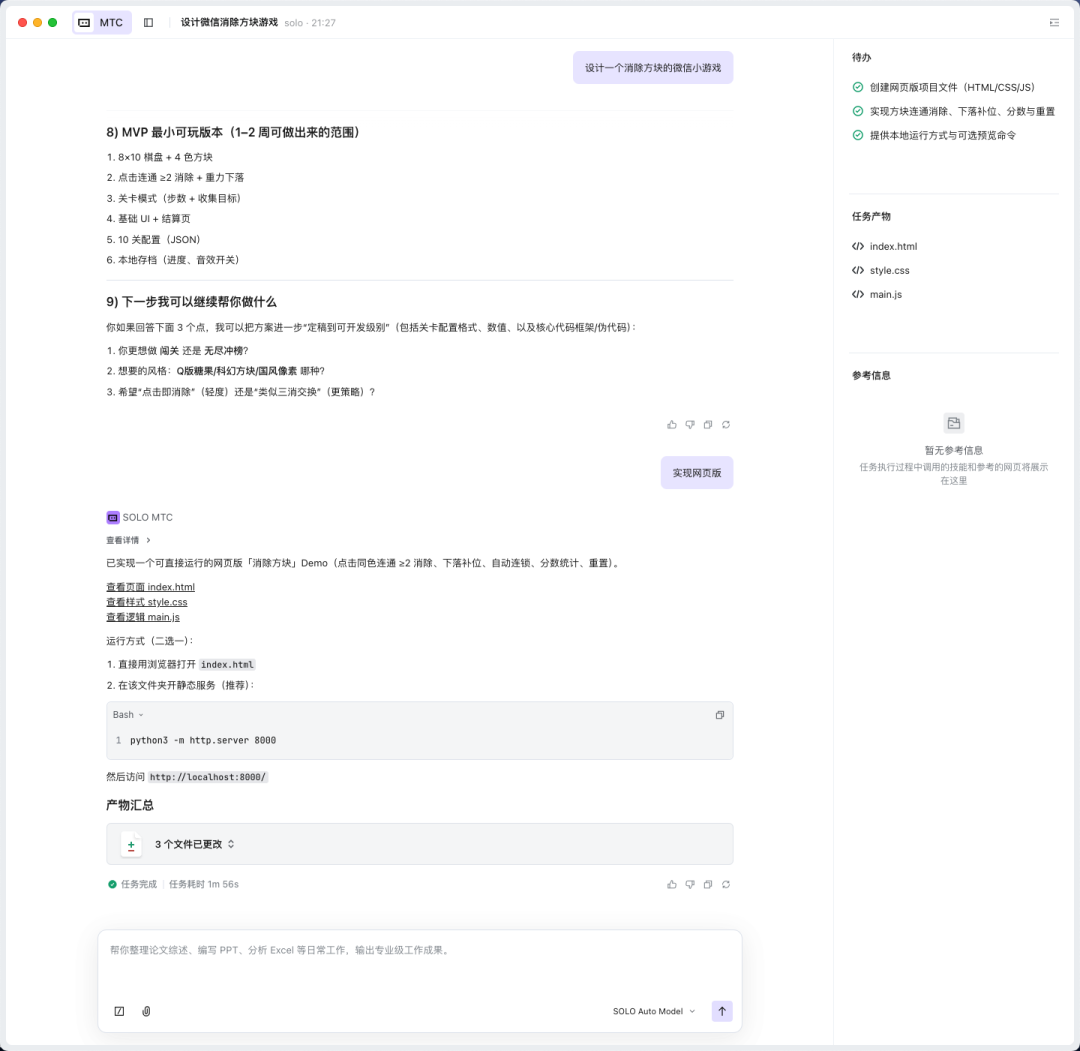This screenshot has width=1080, height=1051.
Task: Click the 参考信息 section heading
Action: pyautogui.click(x=871, y=375)
